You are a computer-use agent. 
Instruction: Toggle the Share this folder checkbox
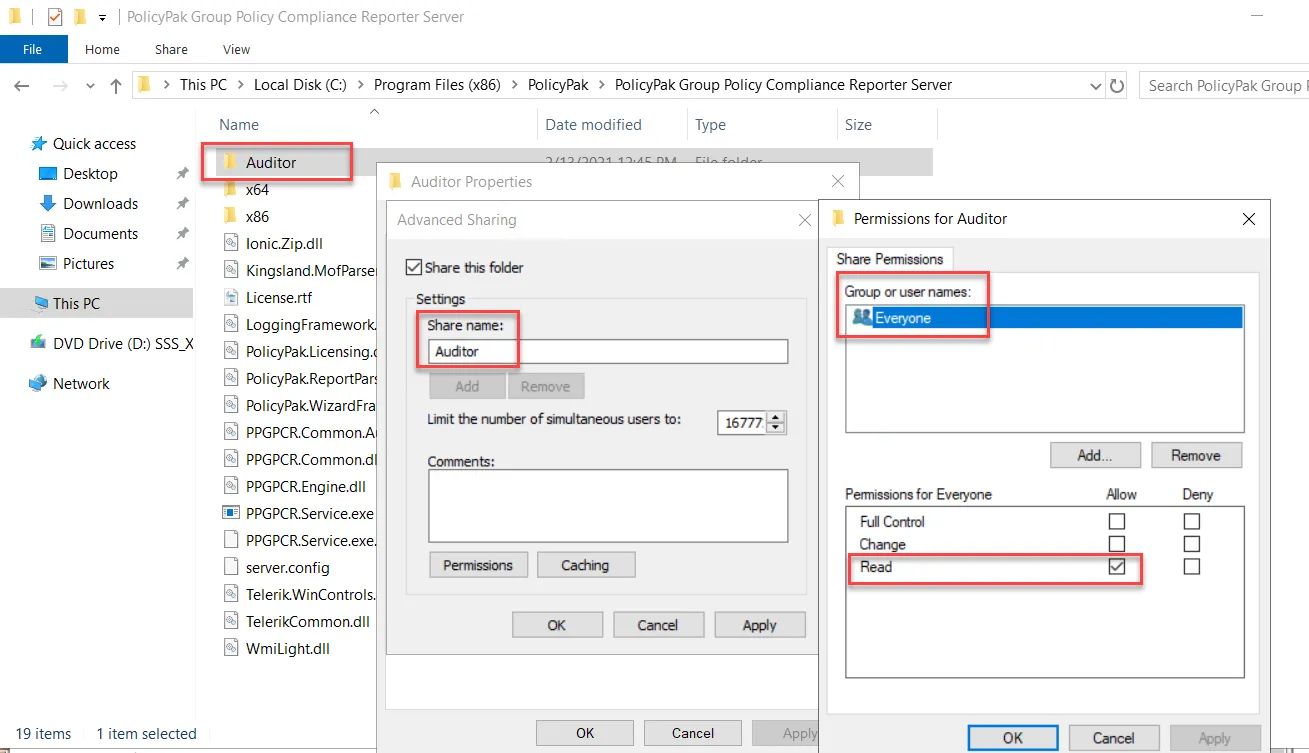(413, 267)
